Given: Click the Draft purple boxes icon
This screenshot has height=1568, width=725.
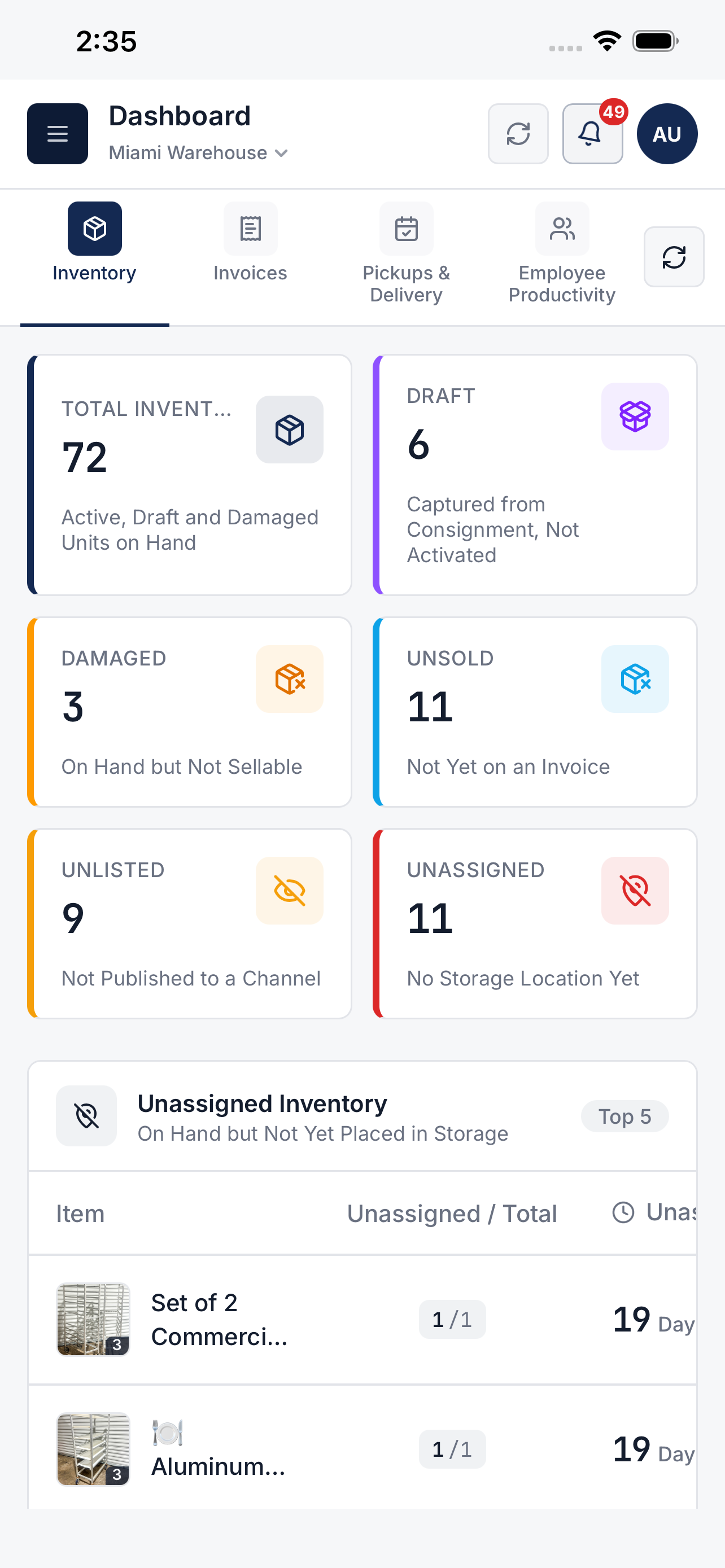Looking at the screenshot, I should (x=635, y=417).
